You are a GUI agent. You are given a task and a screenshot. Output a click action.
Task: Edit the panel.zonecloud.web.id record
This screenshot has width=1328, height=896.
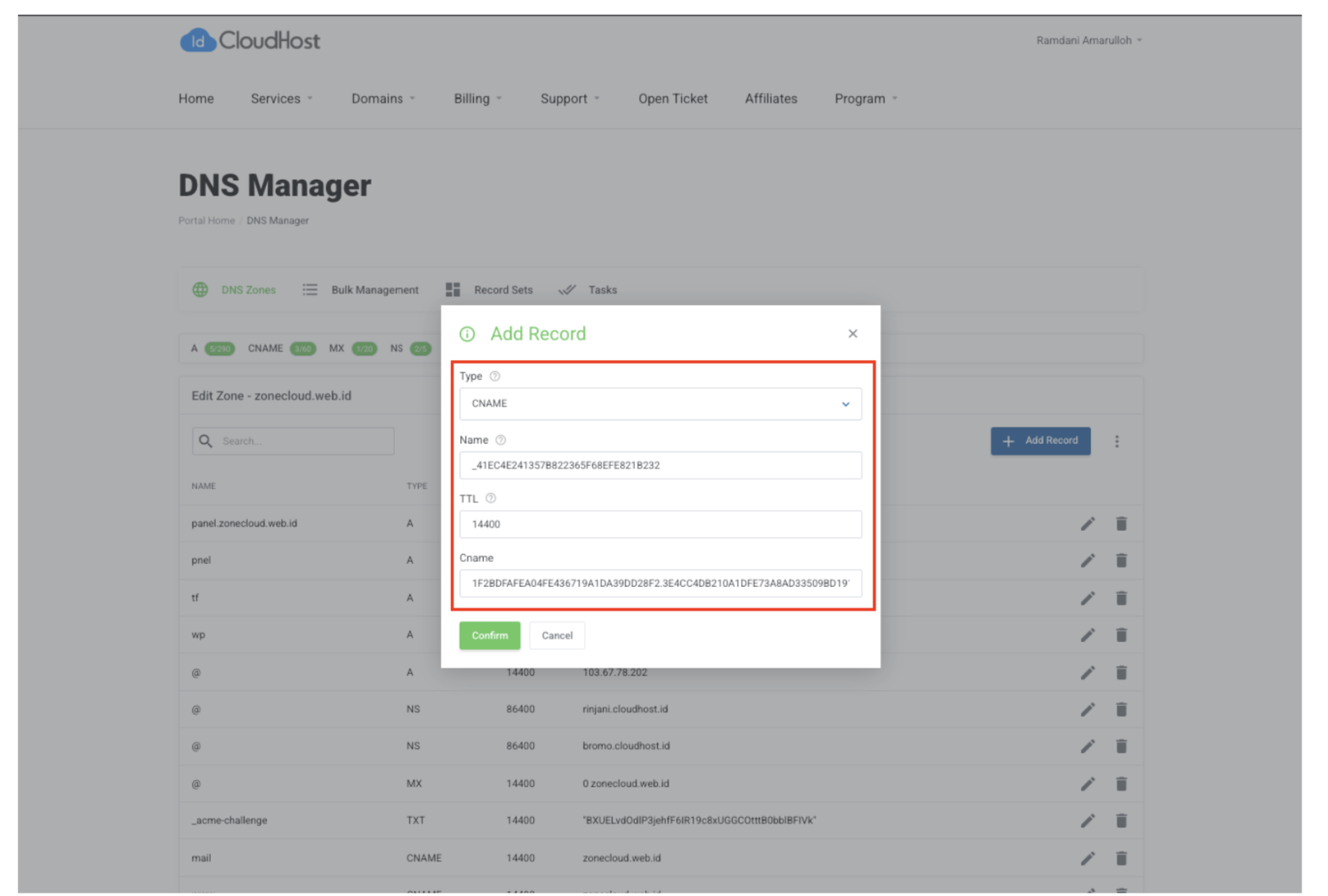point(1087,524)
